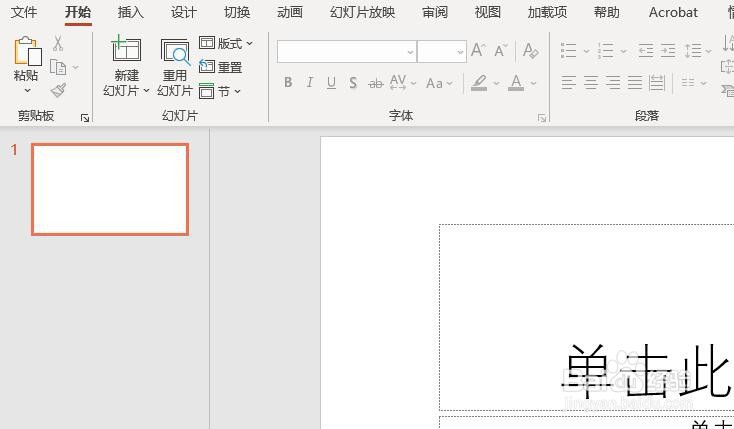Open the add or remove columns menu
Viewport: 734px width, 429px height.
point(694,83)
